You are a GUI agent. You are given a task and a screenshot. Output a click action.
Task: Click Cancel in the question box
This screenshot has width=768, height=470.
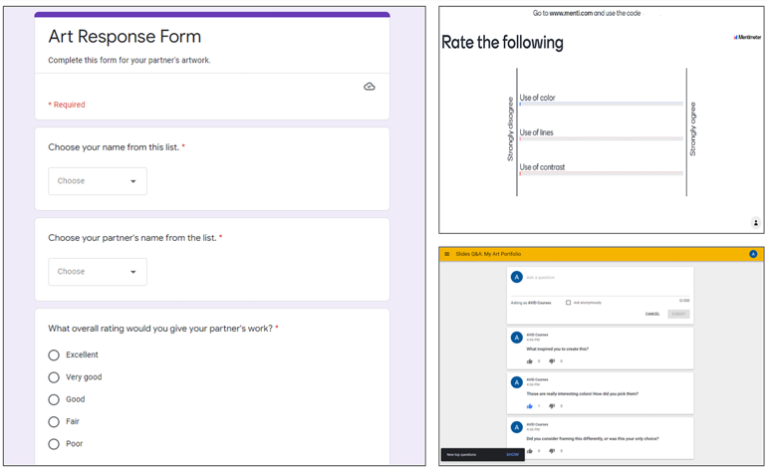(x=651, y=313)
